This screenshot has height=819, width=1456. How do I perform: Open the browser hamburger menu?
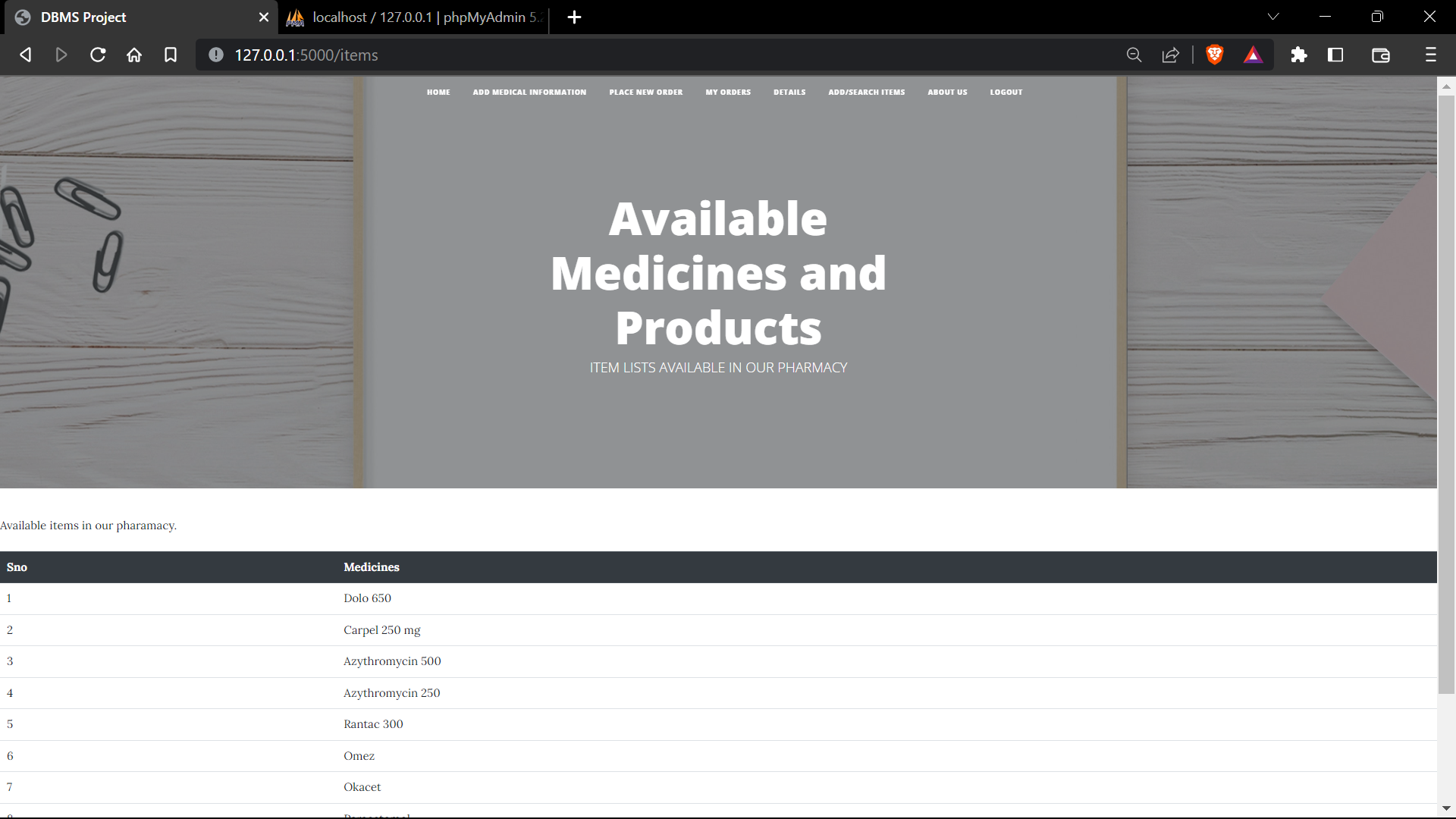pyautogui.click(x=1430, y=55)
